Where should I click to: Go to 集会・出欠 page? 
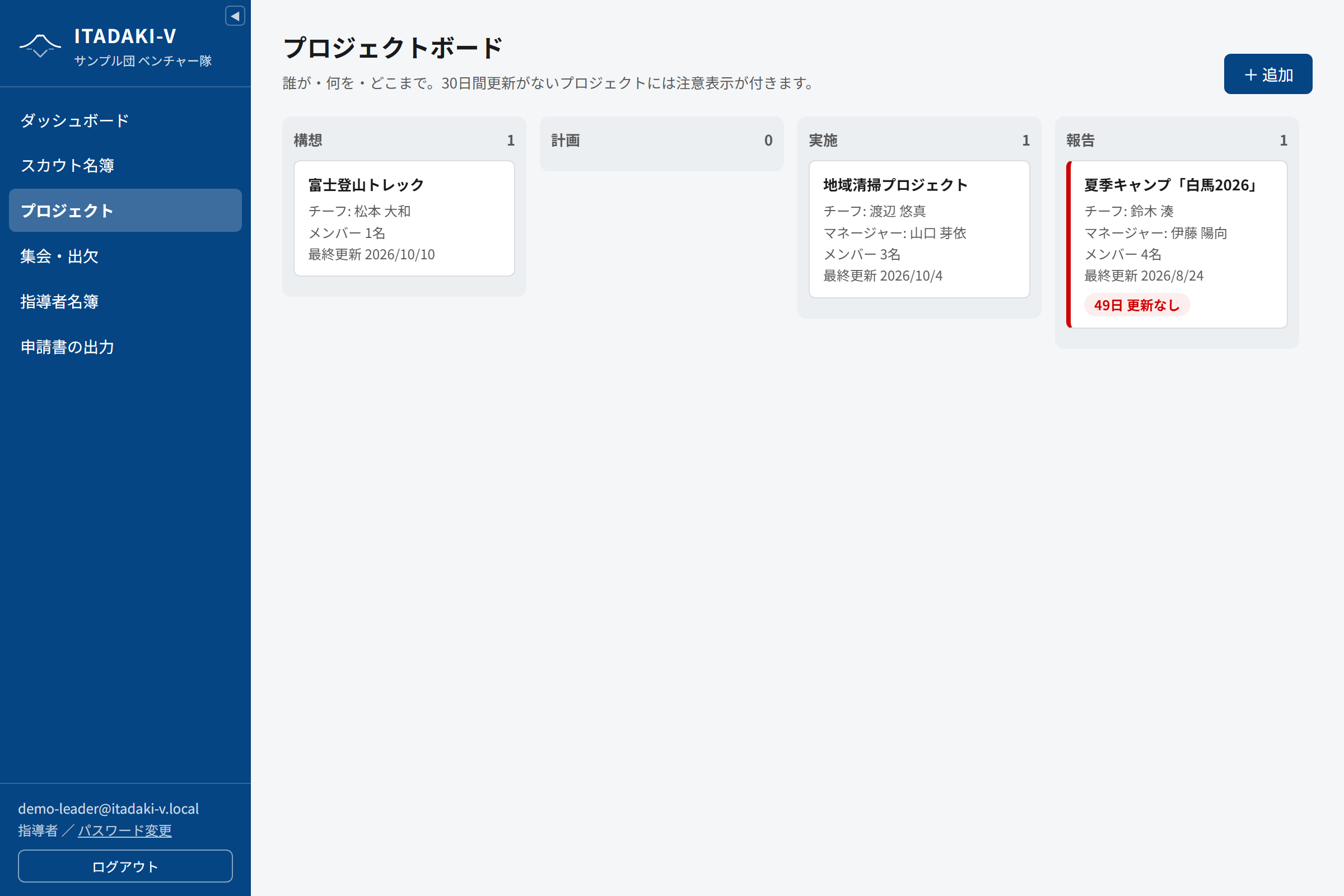pos(125,256)
